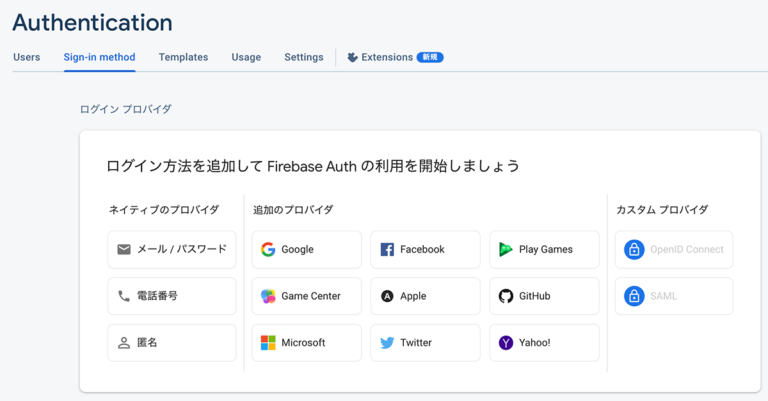Go to the Settings tab
The height and width of the screenshot is (401, 768).
(x=304, y=57)
